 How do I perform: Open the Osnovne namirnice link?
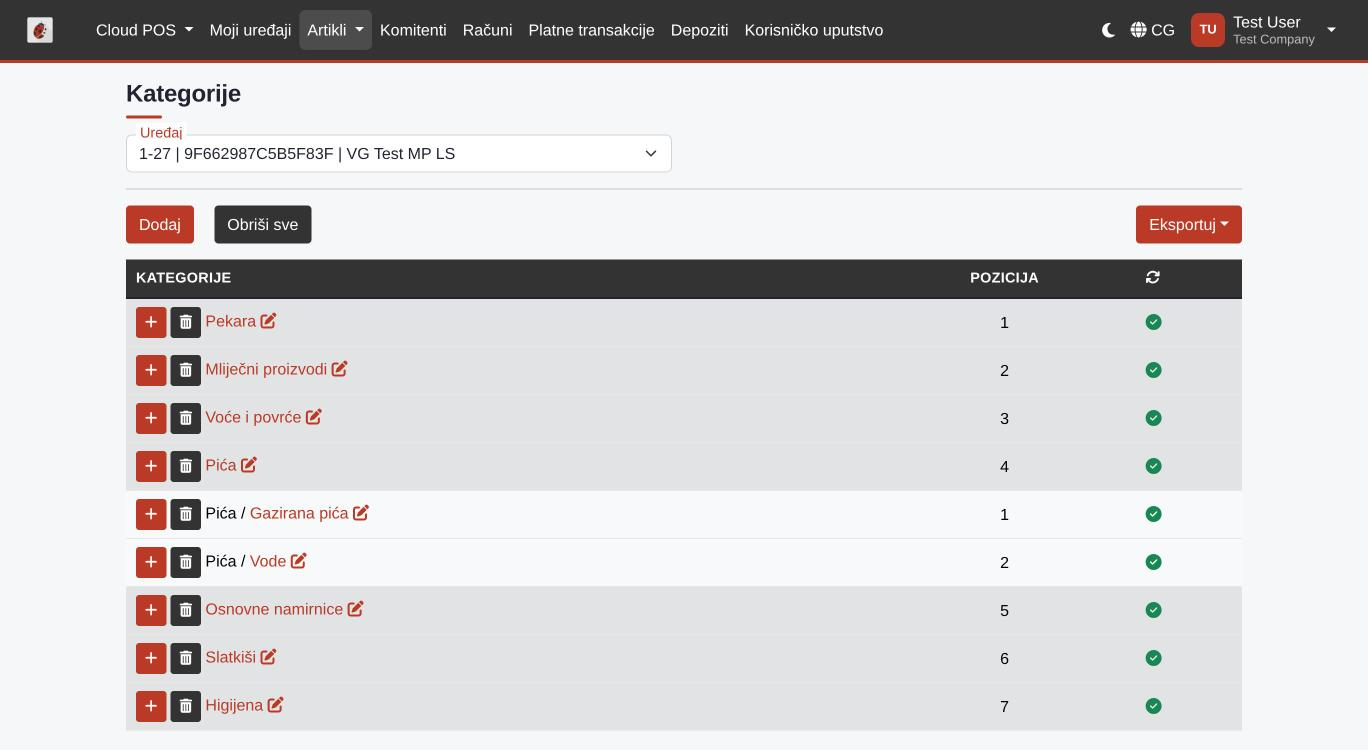274,609
